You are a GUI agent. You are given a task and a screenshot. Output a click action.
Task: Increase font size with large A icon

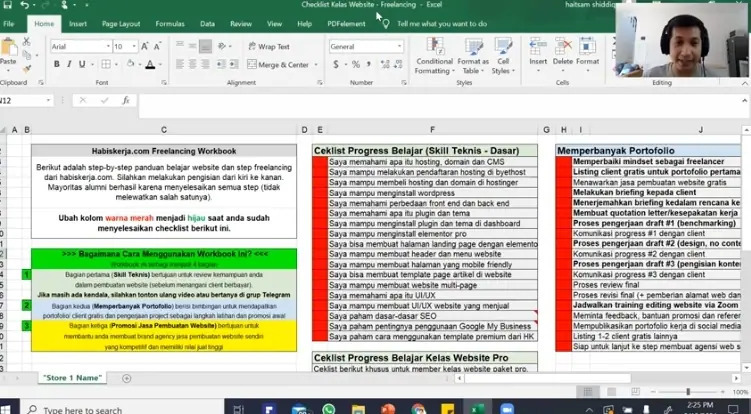pyautogui.click(x=145, y=46)
